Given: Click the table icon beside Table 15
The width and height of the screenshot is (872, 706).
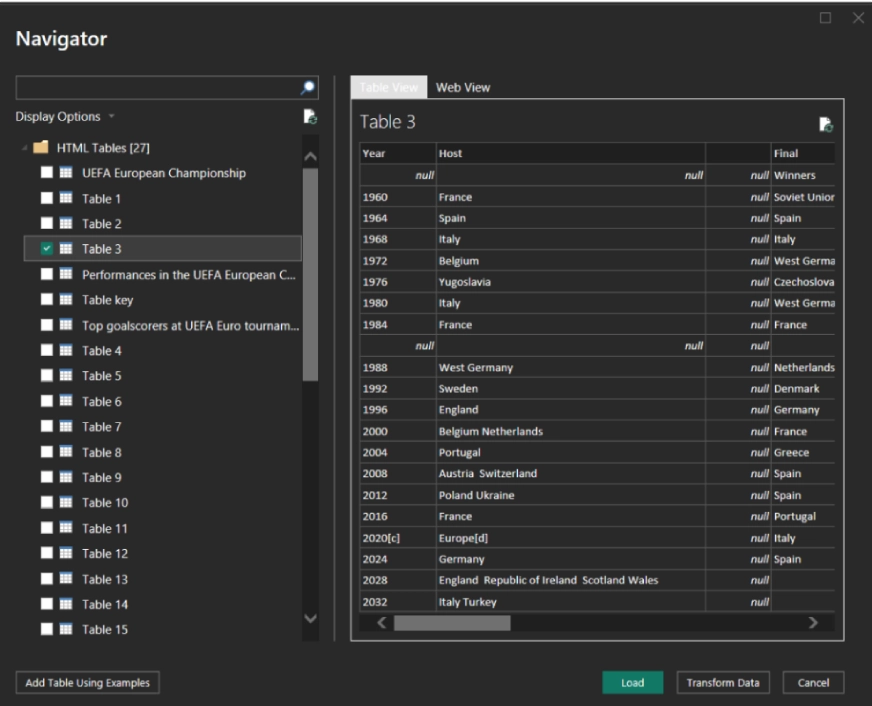Looking at the screenshot, I should click(x=66, y=631).
